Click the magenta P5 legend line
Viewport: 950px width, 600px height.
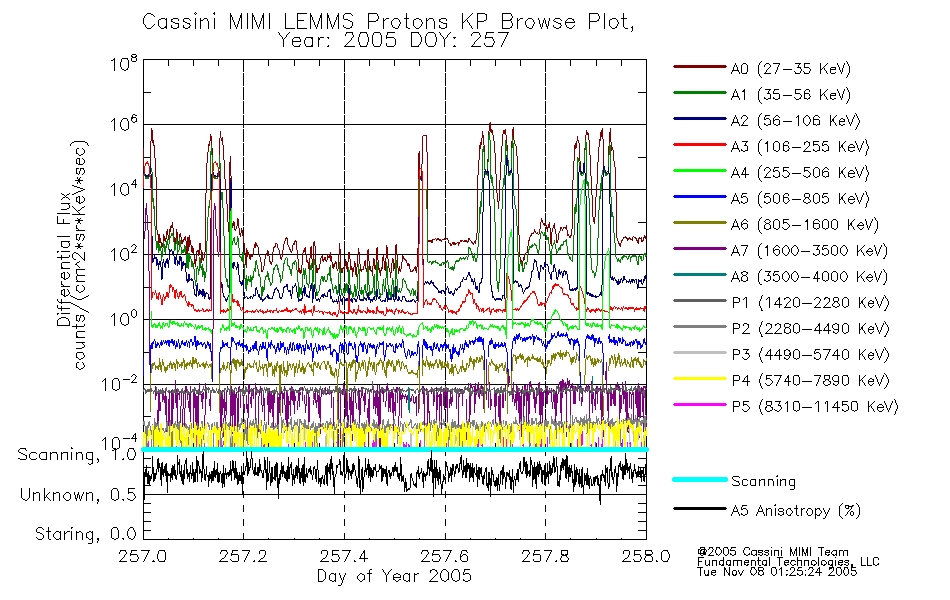click(x=699, y=404)
